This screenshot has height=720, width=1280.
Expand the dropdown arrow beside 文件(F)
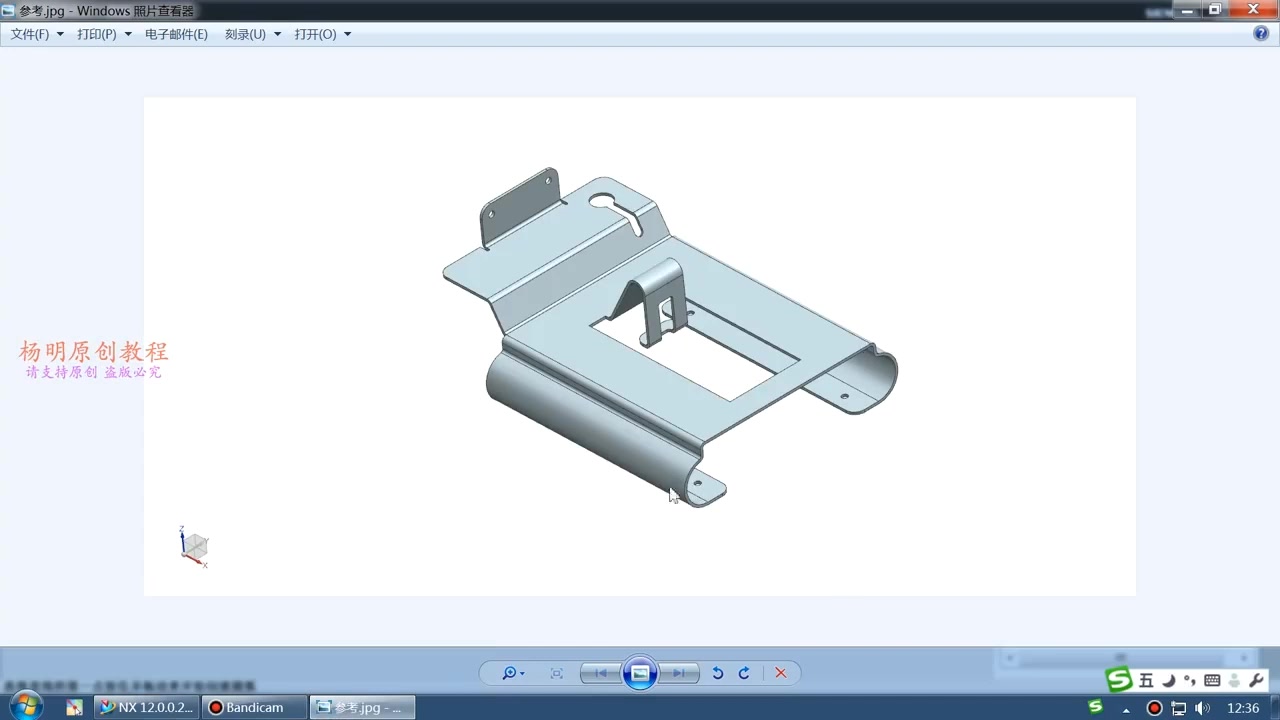click(60, 34)
